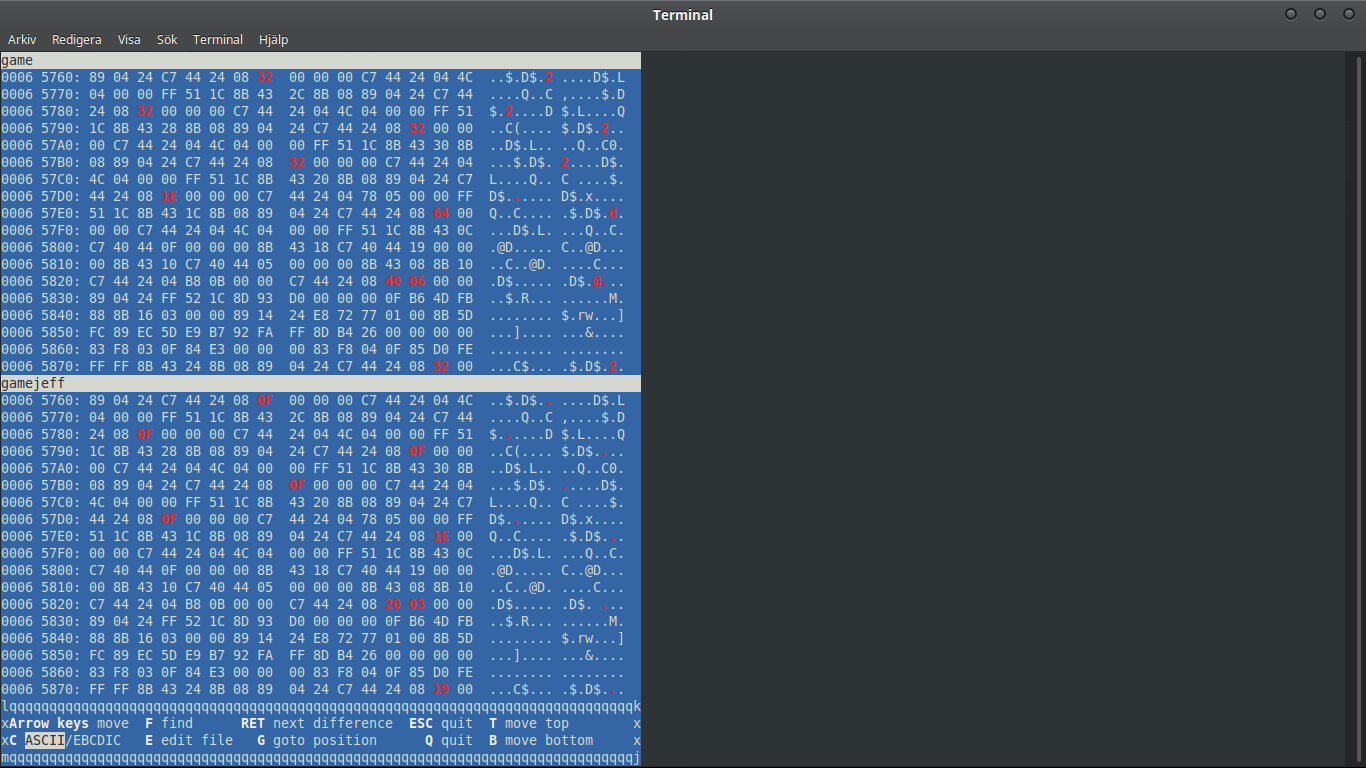Close the Terminal window
The image size is (1366, 768).
(1348, 14)
